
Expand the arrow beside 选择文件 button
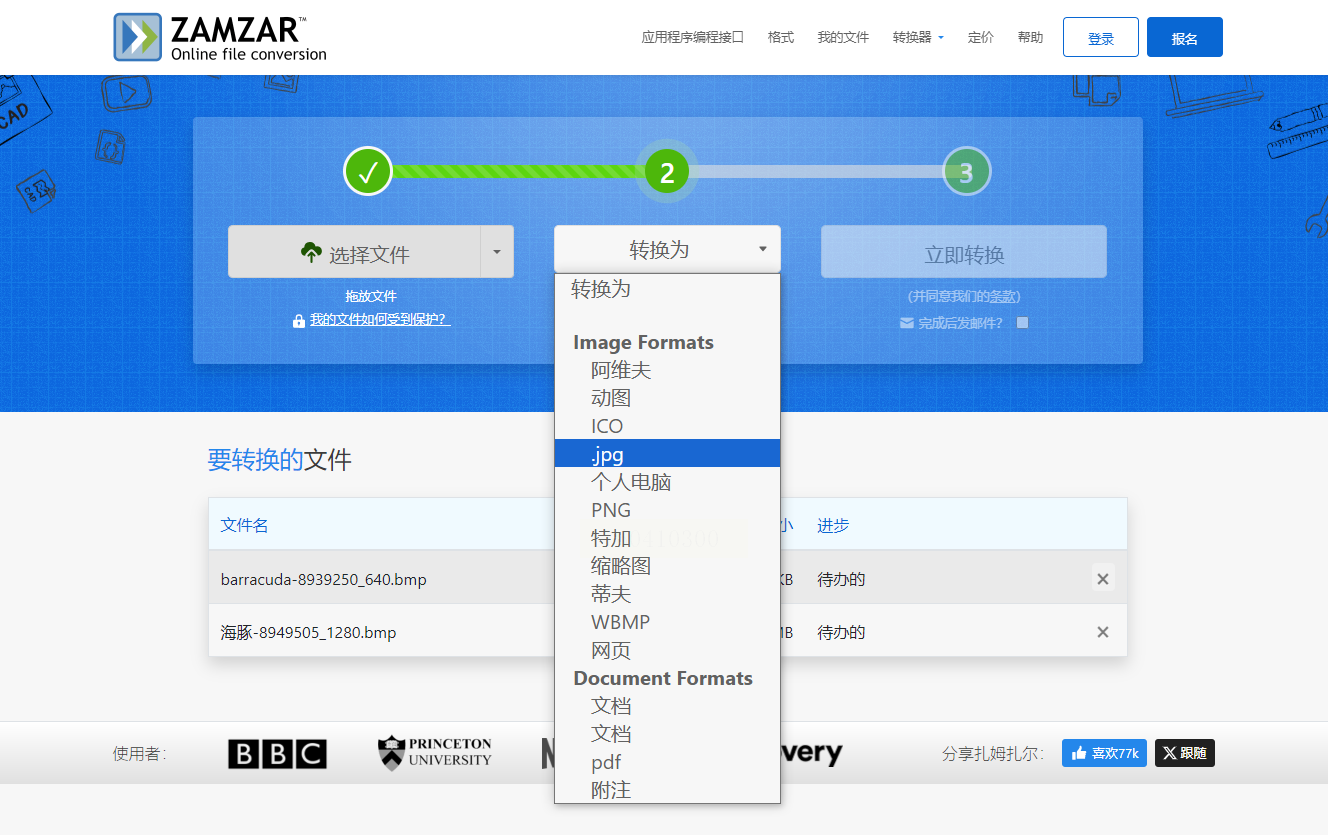pos(497,251)
